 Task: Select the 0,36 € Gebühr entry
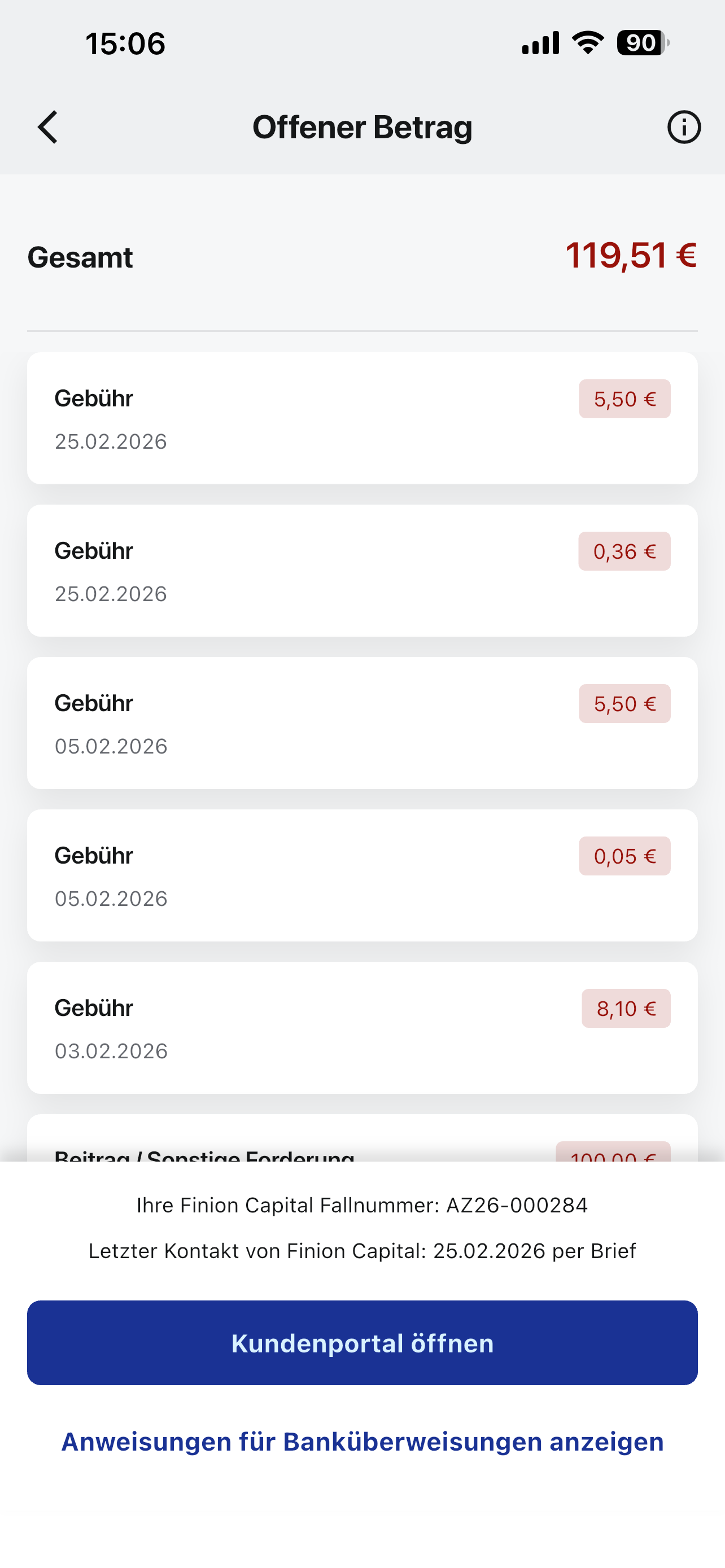coord(362,570)
